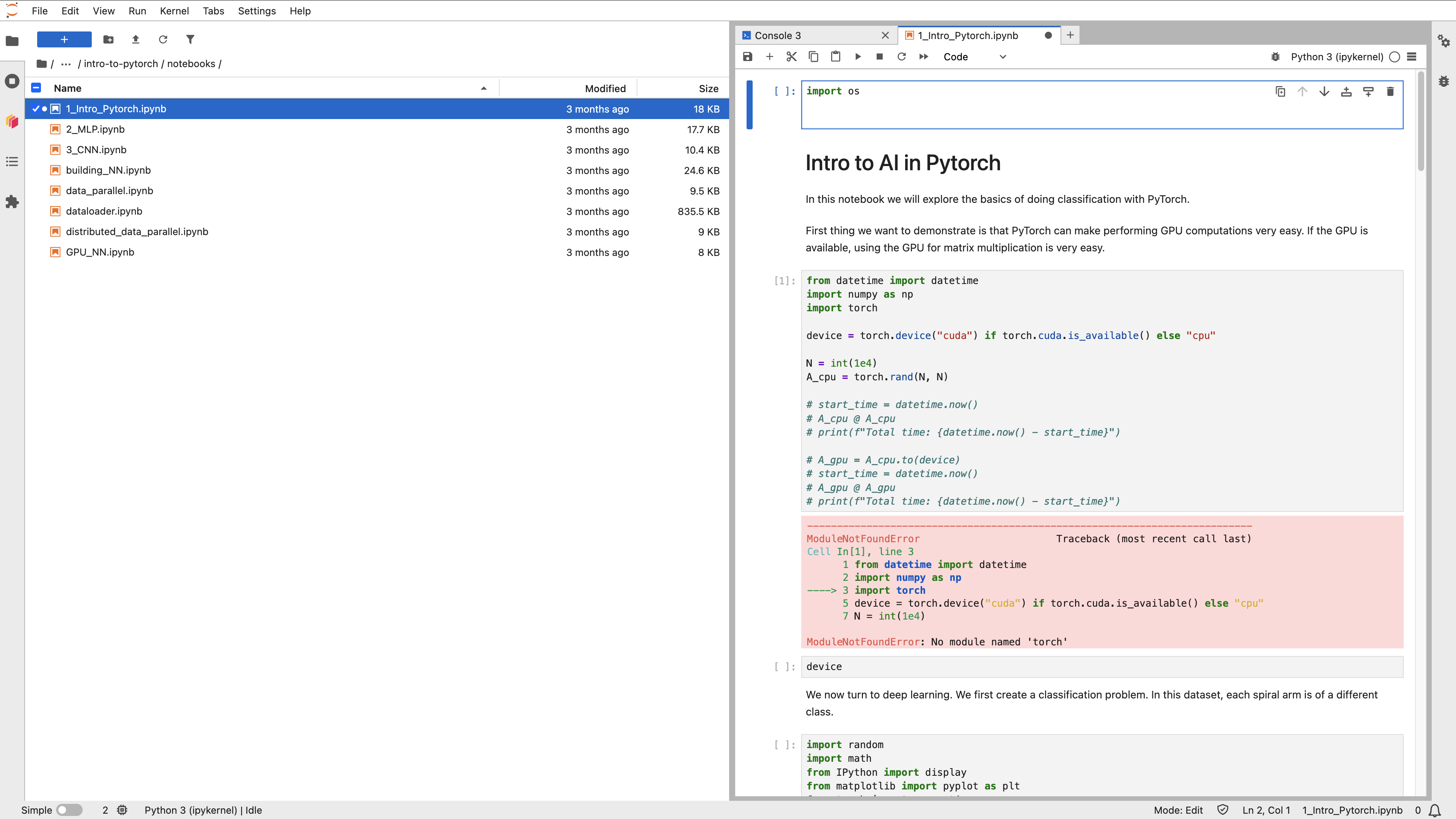This screenshot has width=1456, height=819.
Task: Click the blue New Launcher button
Action: 64,39
